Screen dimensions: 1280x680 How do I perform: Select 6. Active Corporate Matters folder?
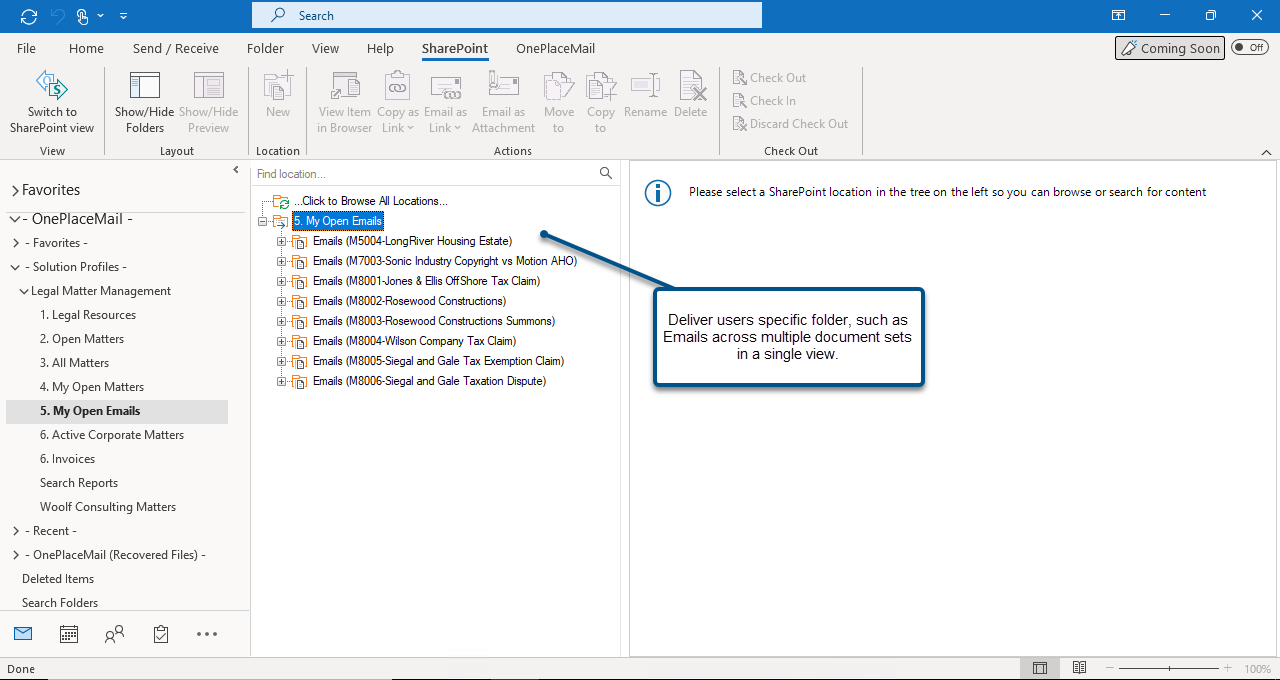[x=112, y=435]
